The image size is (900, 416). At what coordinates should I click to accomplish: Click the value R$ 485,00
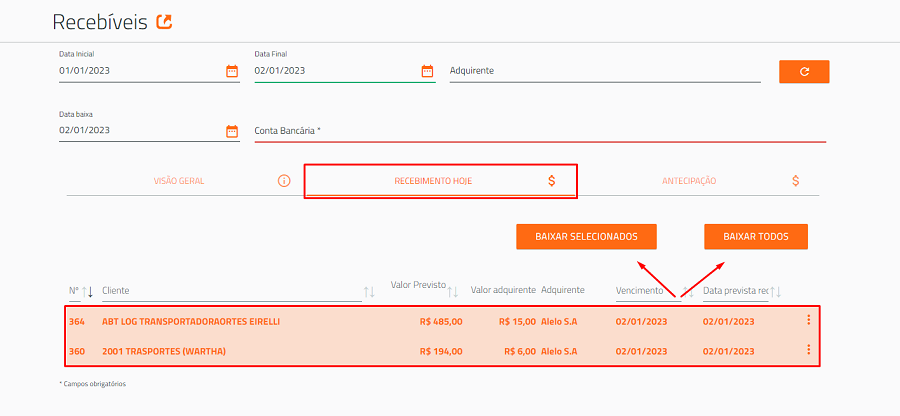440,322
